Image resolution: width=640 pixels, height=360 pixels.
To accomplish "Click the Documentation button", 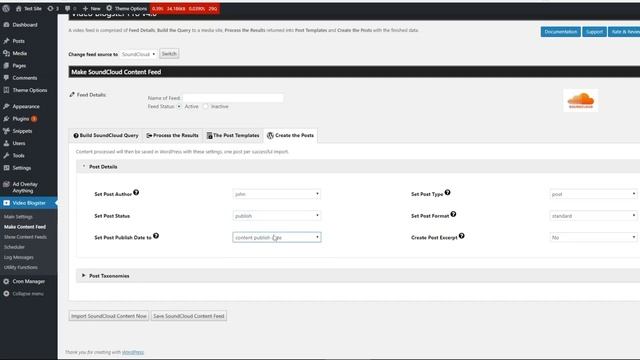I will 560,32.
